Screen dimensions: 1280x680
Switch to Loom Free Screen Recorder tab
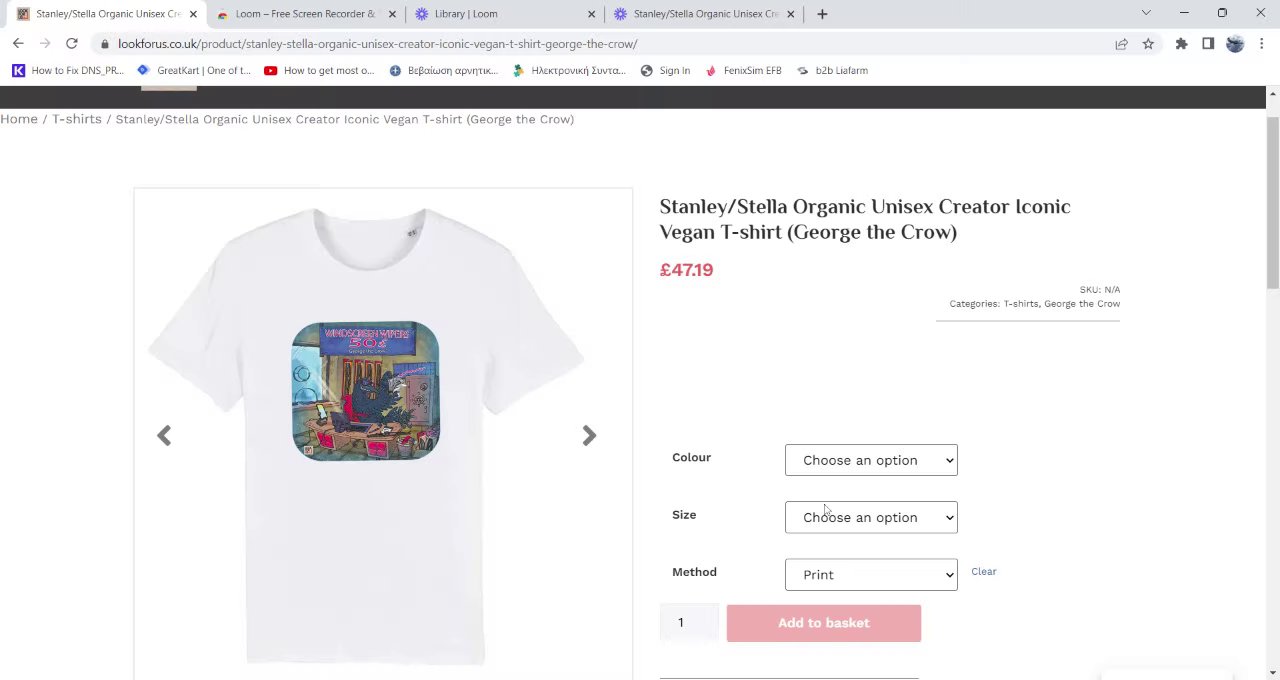304,14
